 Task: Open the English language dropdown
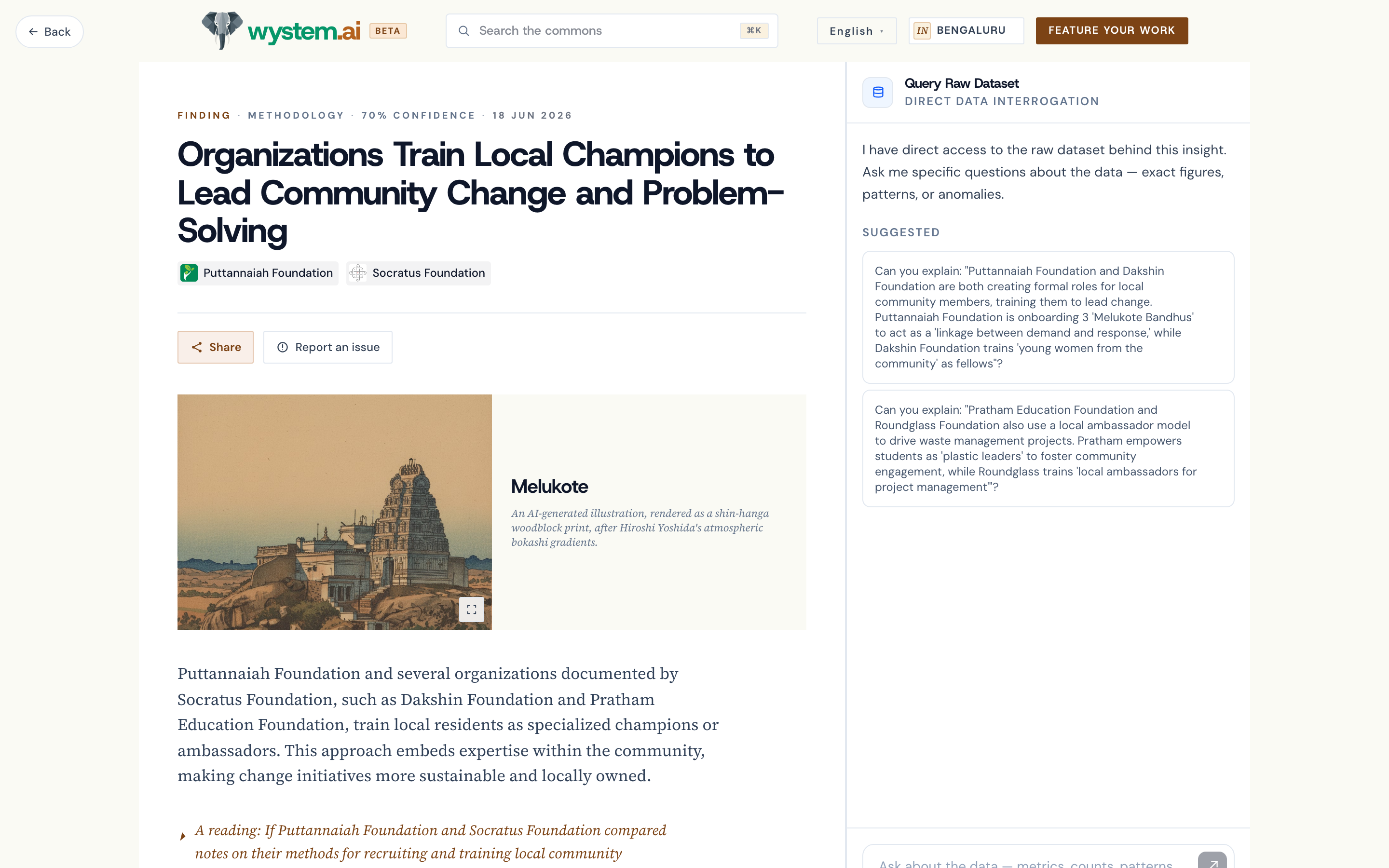[857, 31]
